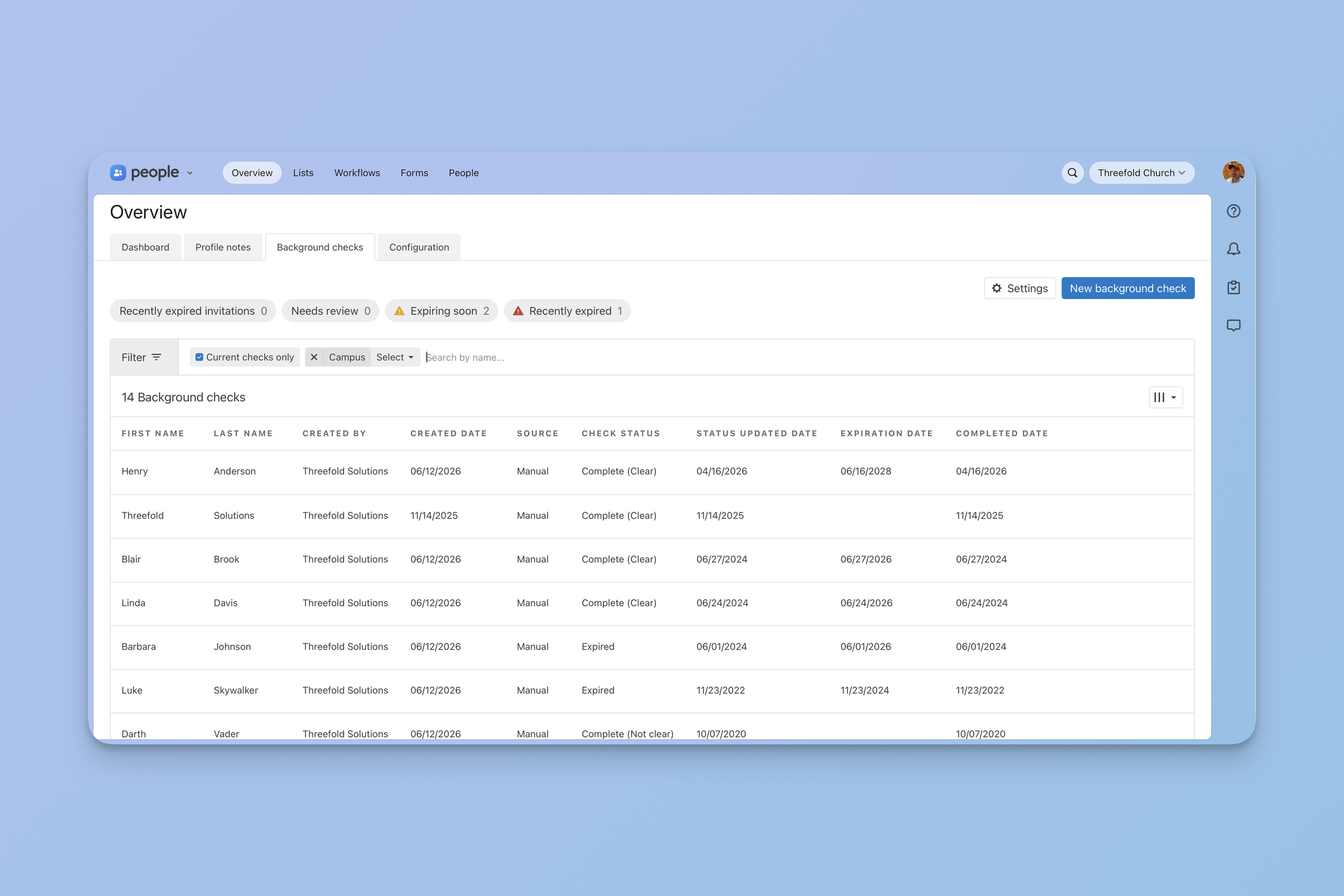Expand the people app switcher chevron

pyautogui.click(x=190, y=173)
